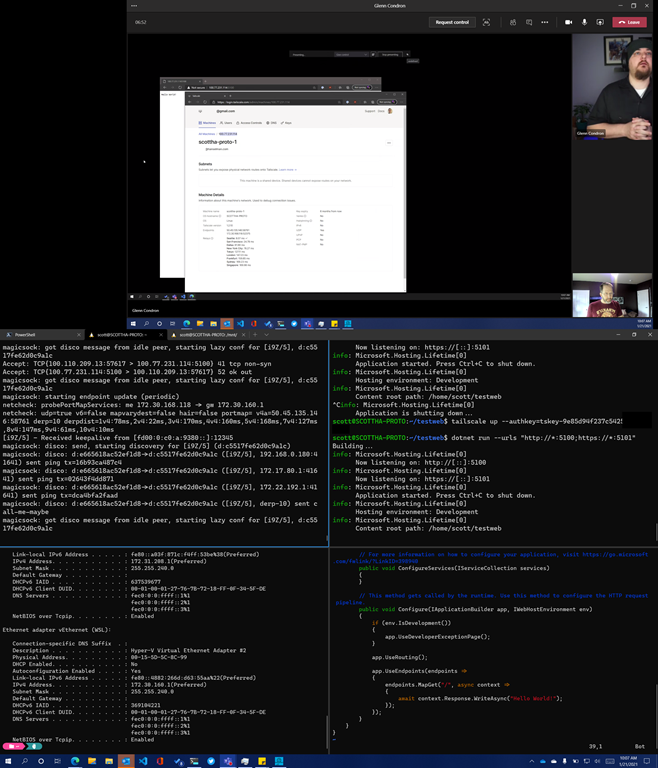The image size is (658, 768).
Task: Click scottha-proto-1 heading in shared screen
Action: 218,142
